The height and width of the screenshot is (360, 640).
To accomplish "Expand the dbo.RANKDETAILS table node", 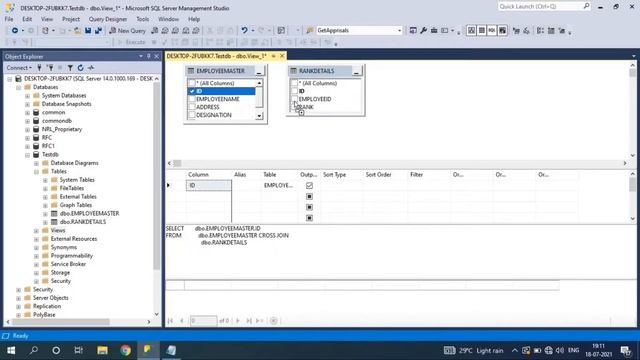I will tap(45, 222).
